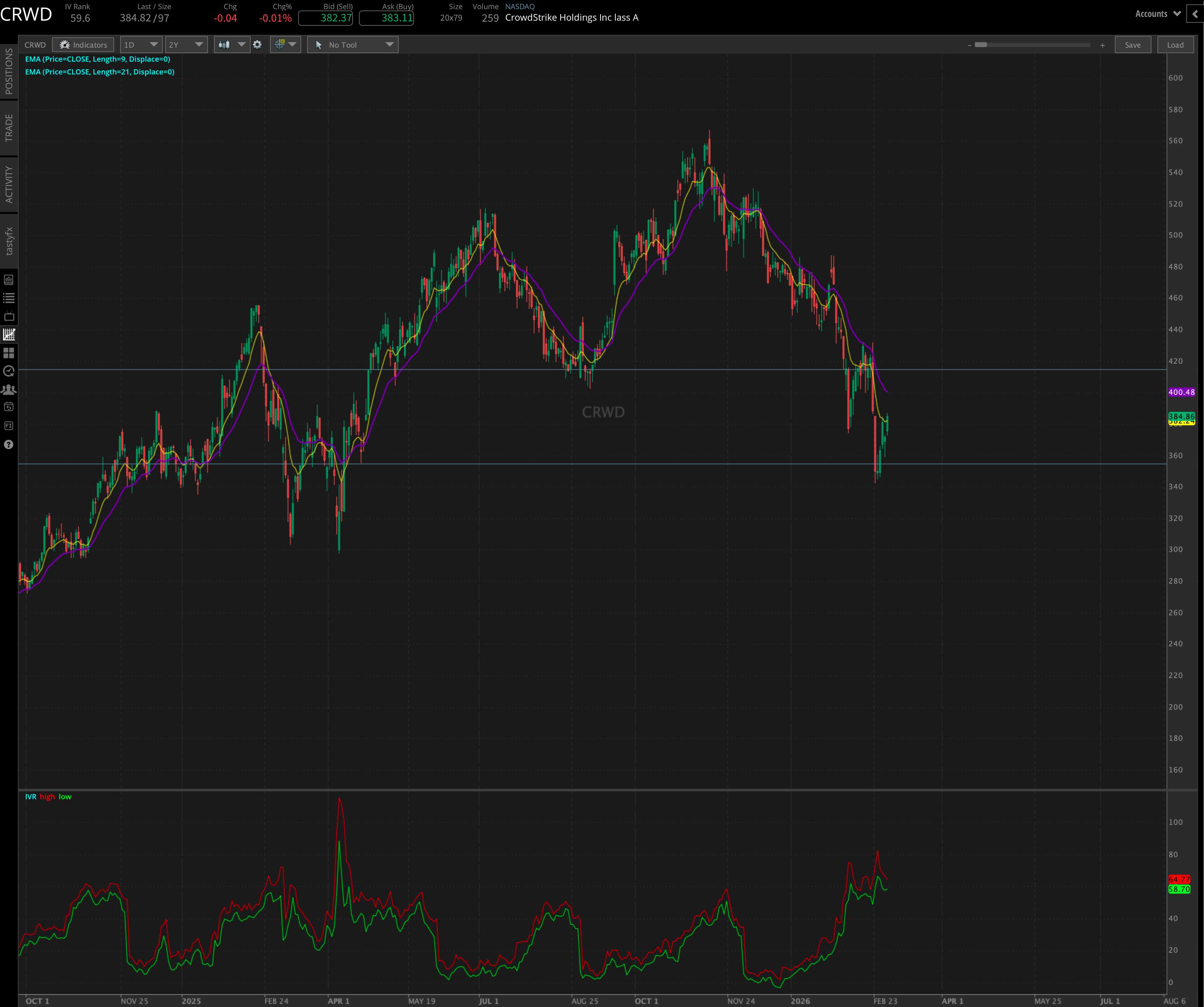Viewport: 1204px width, 1007px height.
Task: Click the help question mark icon
Action: [8, 444]
